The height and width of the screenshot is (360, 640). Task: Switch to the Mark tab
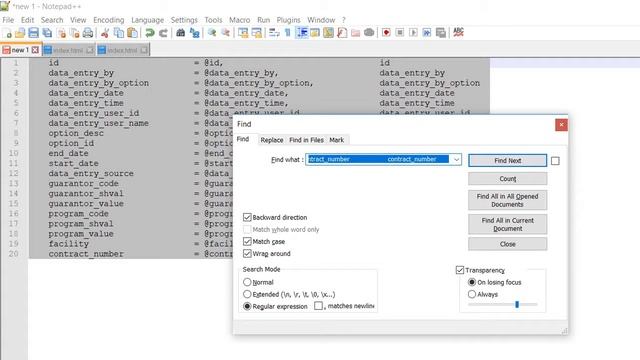click(337, 140)
